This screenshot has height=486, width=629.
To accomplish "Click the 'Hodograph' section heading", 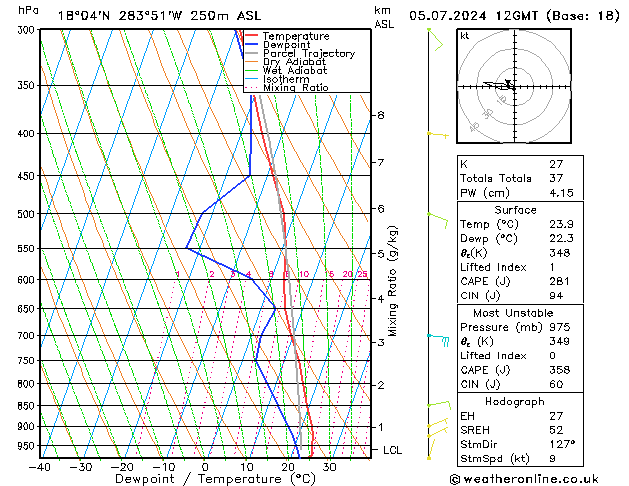I will (x=515, y=401).
